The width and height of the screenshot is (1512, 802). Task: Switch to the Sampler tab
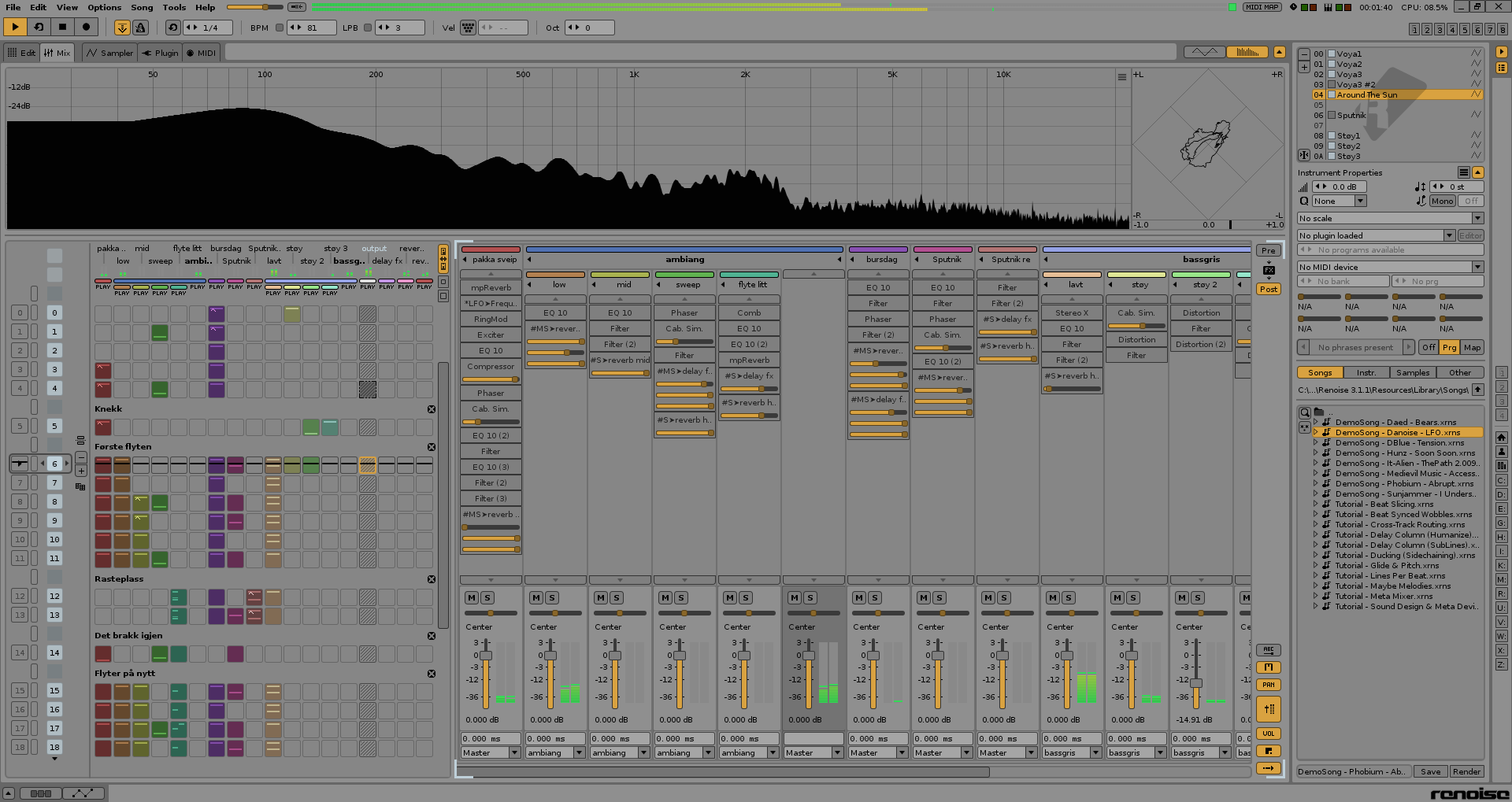point(109,53)
